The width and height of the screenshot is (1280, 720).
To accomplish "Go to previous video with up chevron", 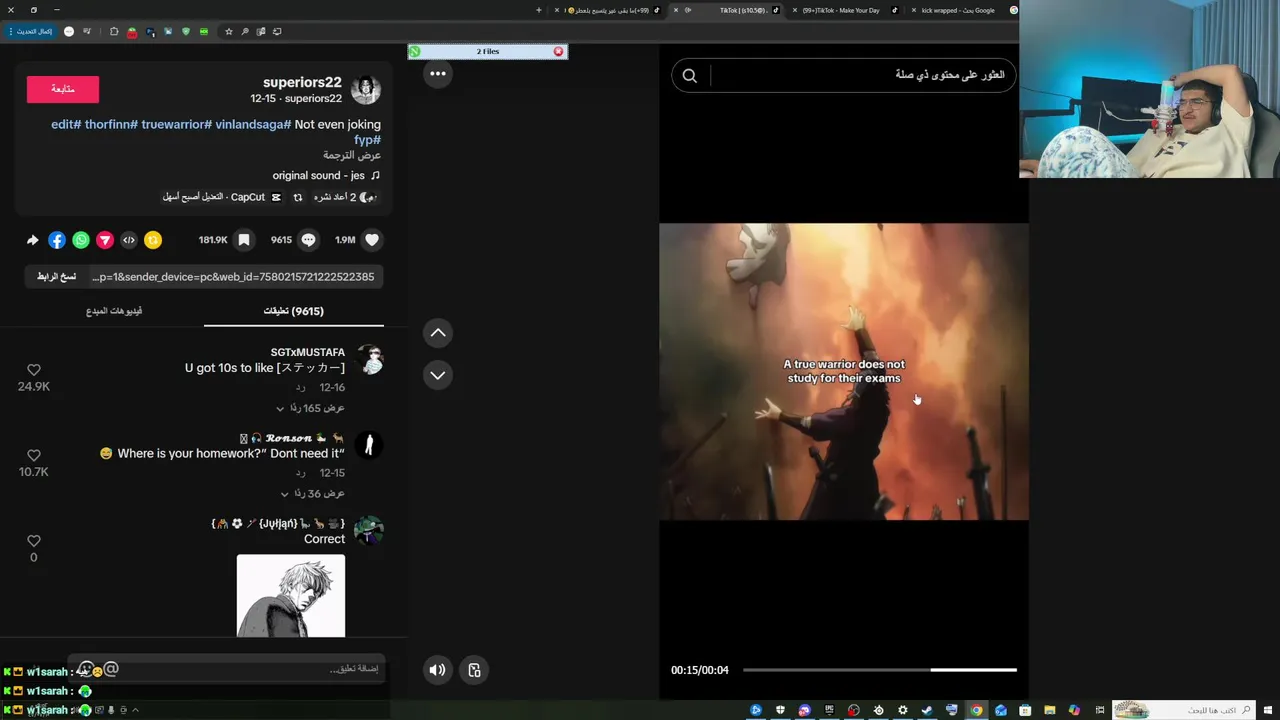I will pos(437,333).
